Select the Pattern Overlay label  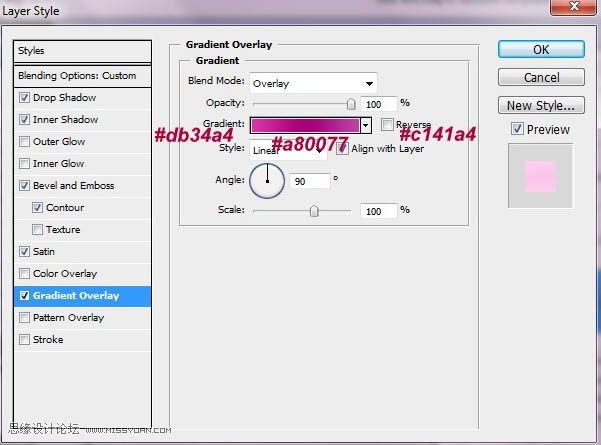click(69, 318)
